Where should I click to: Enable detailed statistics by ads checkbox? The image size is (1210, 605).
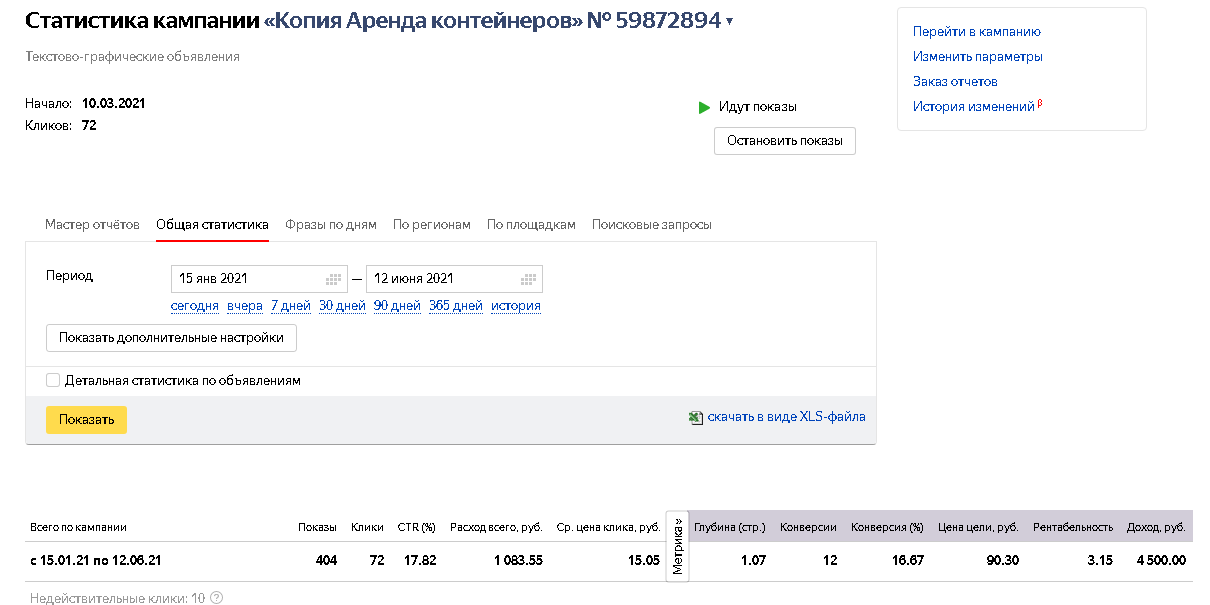click(x=53, y=380)
